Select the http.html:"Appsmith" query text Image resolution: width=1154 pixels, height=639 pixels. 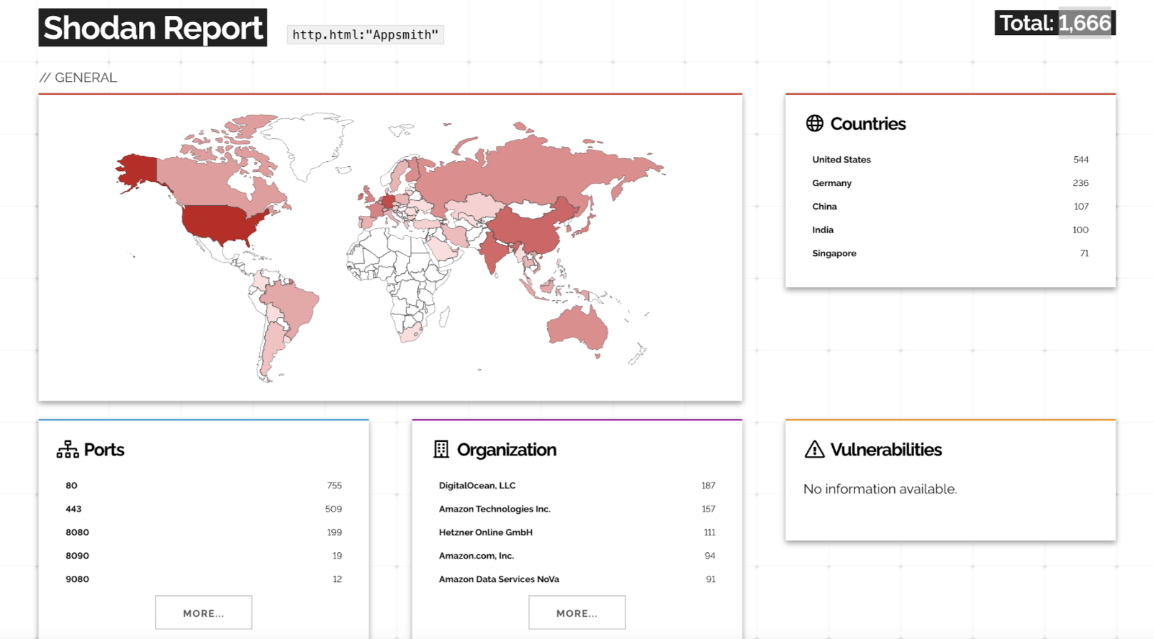(366, 35)
